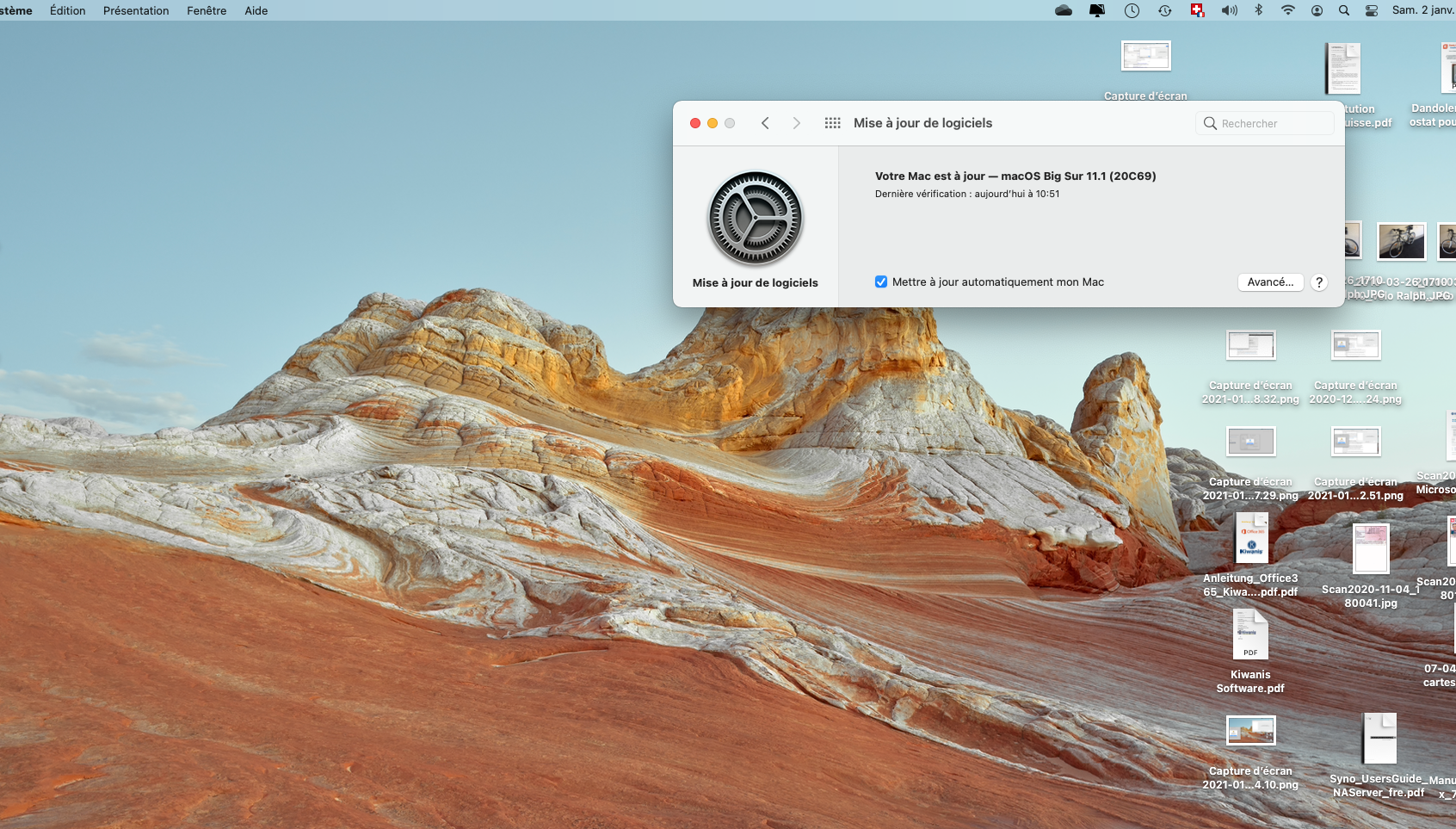The height and width of the screenshot is (829, 1456).
Task: Open the clock icon in menu bar
Action: 1132,10
